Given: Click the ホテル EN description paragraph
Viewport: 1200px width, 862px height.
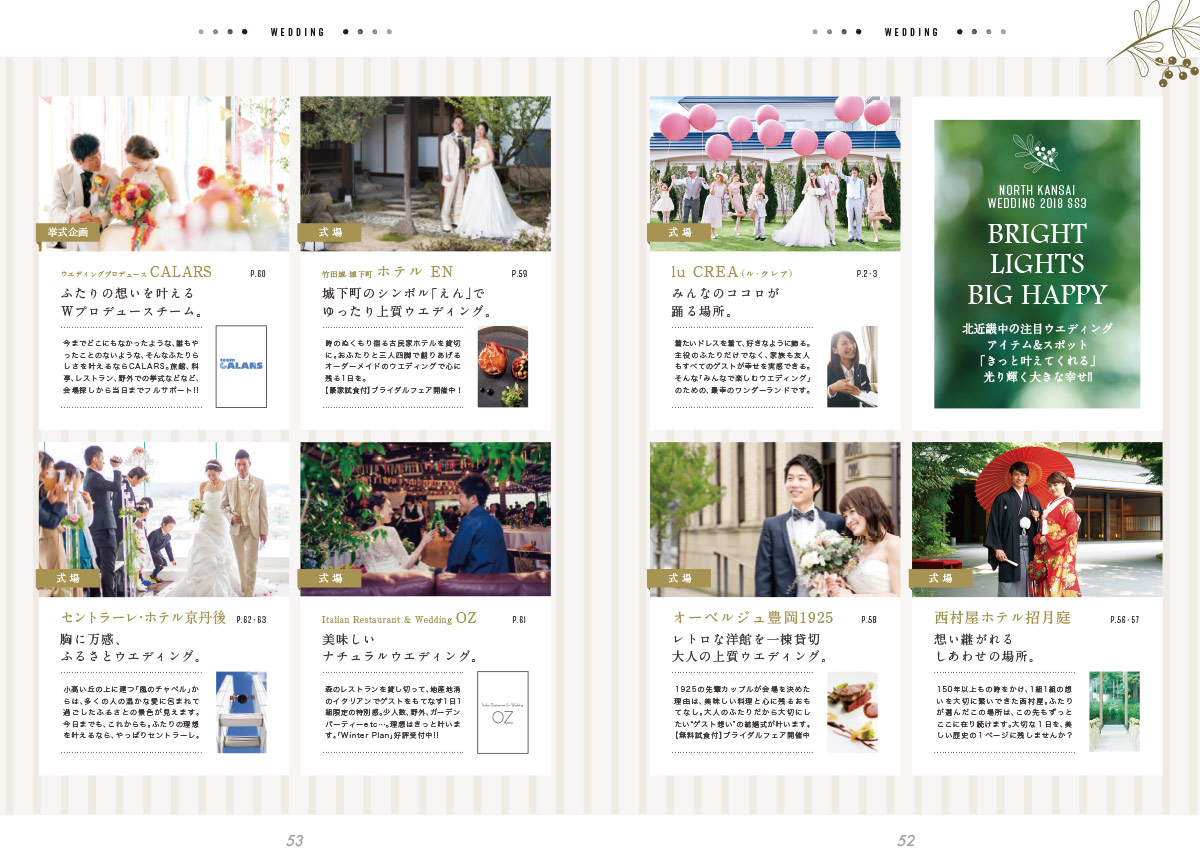Looking at the screenshot, I should pos(394,366).
